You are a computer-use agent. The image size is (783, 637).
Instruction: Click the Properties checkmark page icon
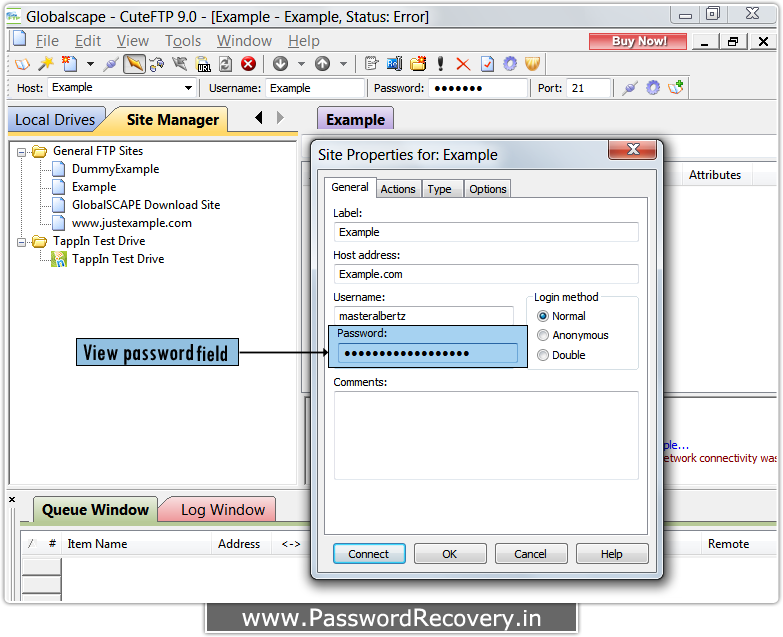[x=487, y=64]
